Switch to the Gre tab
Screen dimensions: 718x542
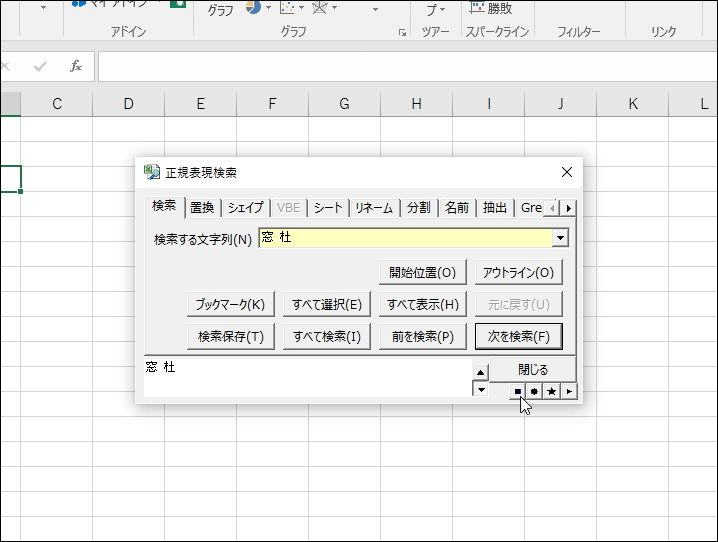pos(530,208)
